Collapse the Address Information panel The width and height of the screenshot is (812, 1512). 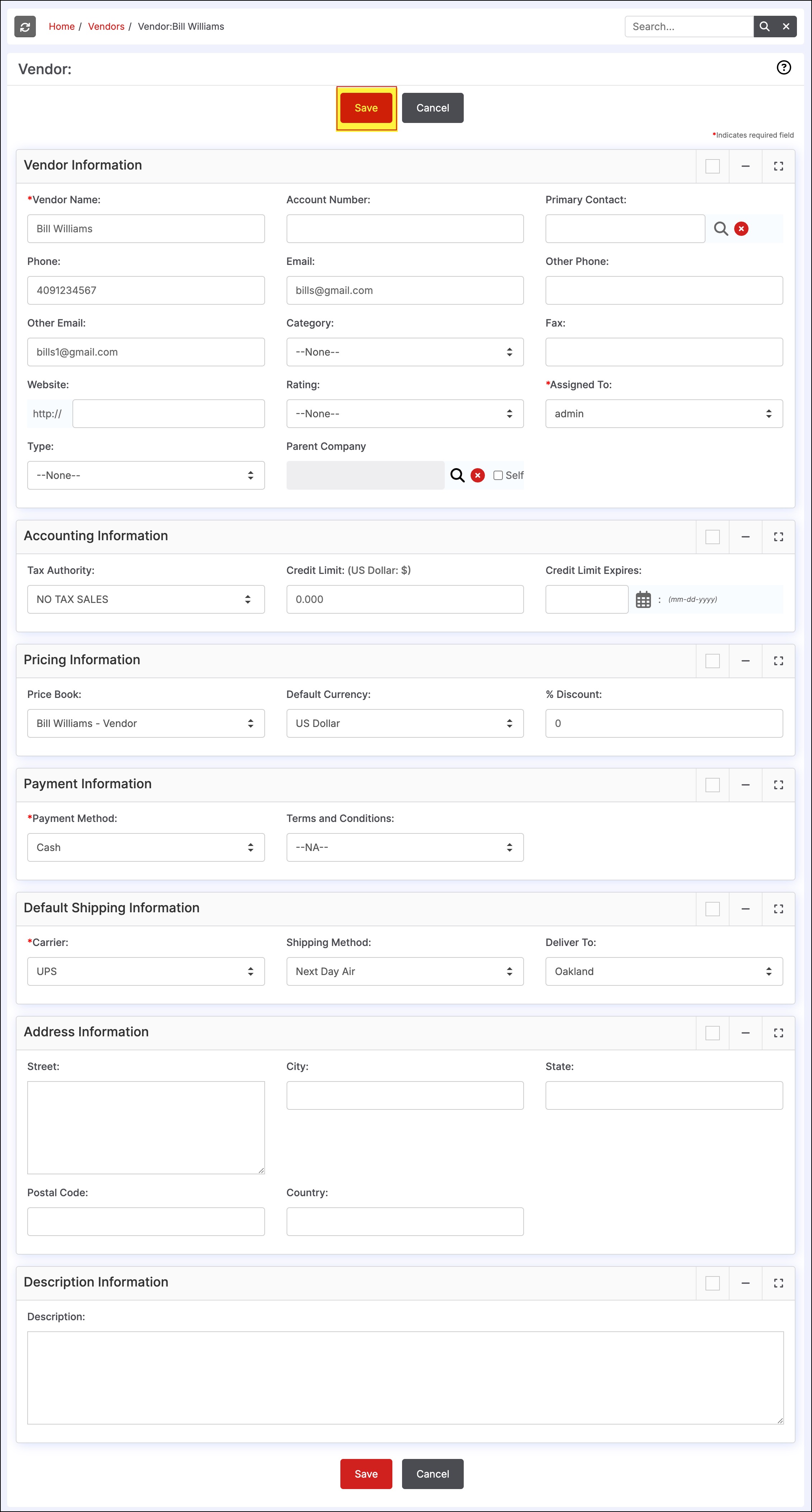745,1032
